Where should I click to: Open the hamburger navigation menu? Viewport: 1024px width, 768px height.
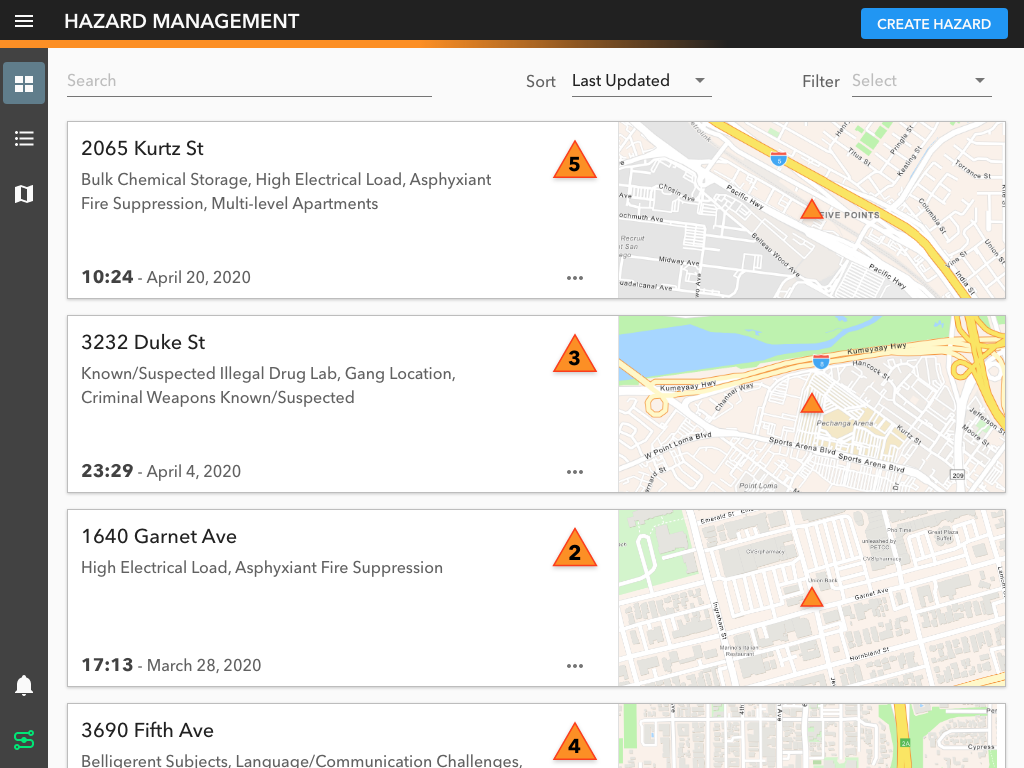tap(24, 22)
